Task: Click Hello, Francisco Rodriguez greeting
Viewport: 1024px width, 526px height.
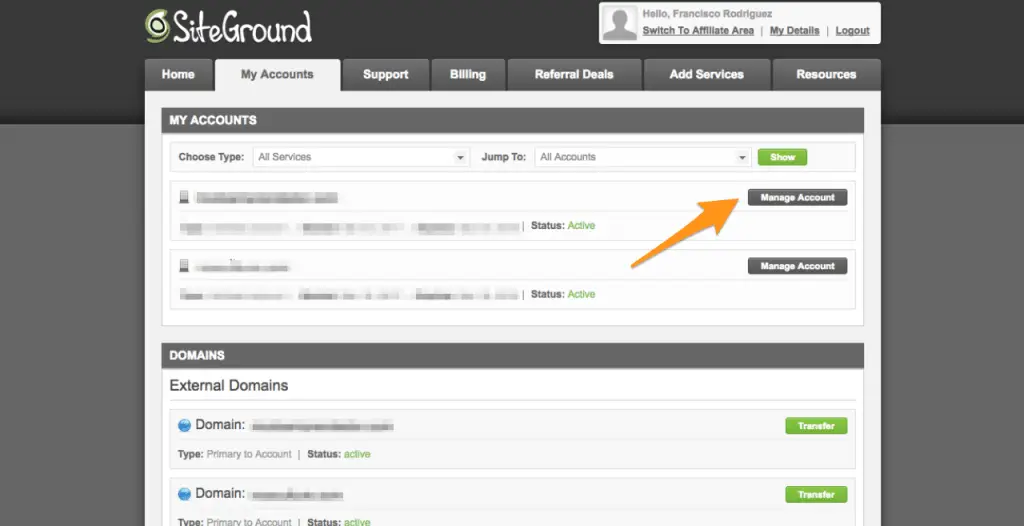Action: [x=707, y=14]
